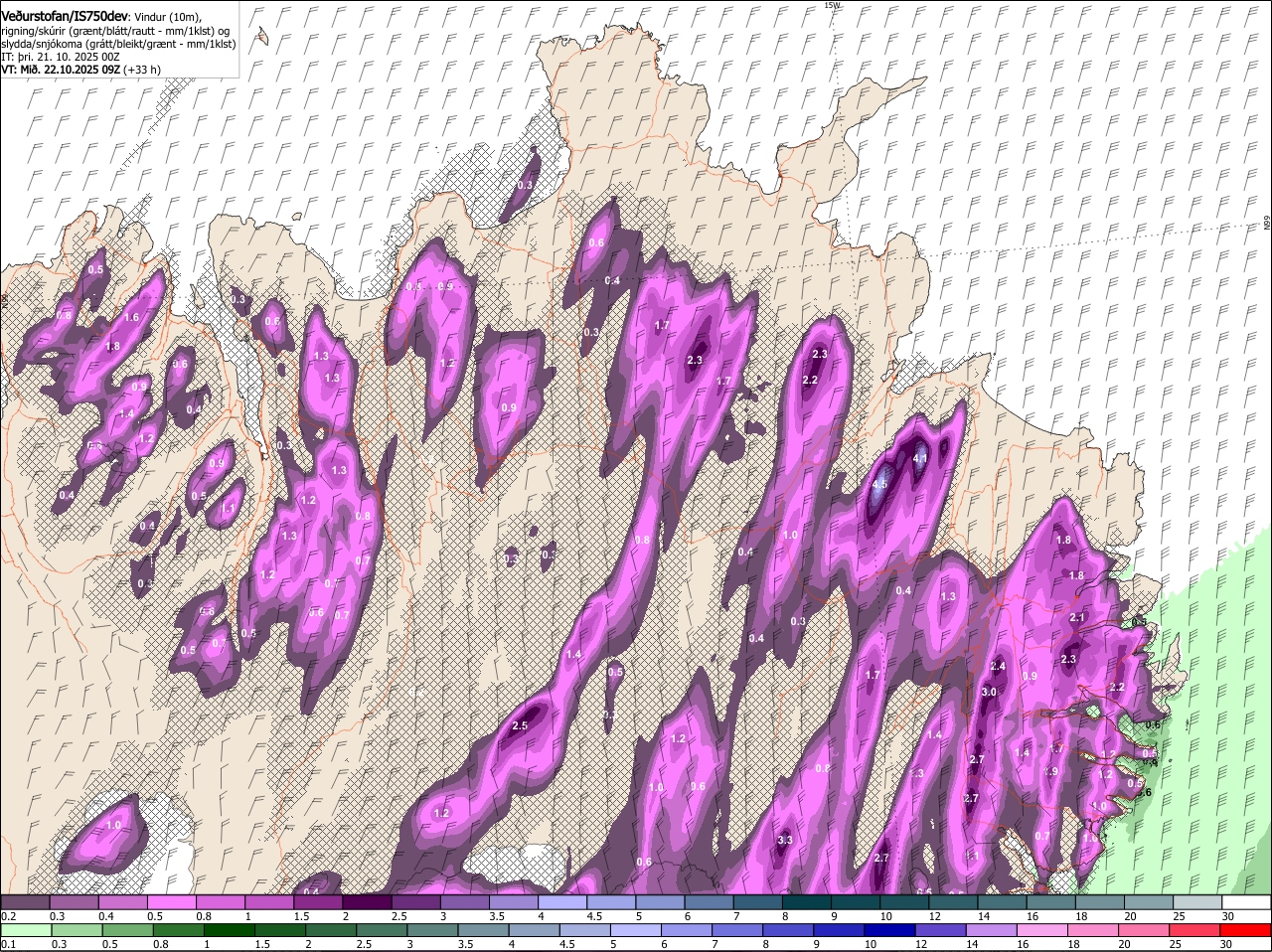This screenshot has height=952, width=1272.
Task: Pick the bright pink swatch after 0.5 in upper scale
Action: [173, 902]
